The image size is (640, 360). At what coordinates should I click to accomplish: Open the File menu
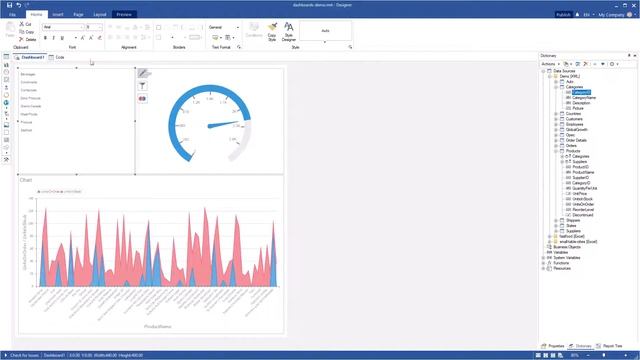pos(12,14)
